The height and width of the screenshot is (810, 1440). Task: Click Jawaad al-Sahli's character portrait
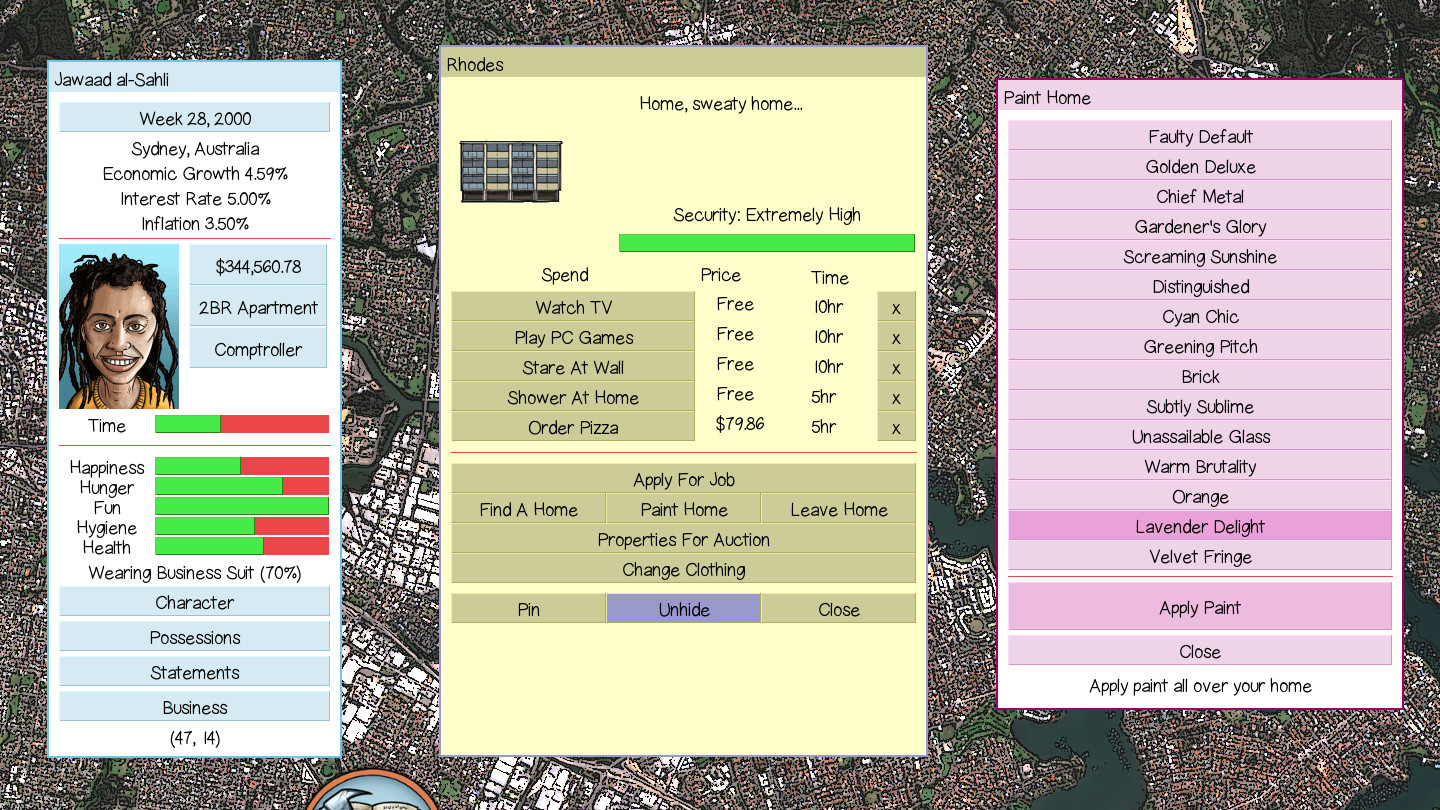point(119,327)
